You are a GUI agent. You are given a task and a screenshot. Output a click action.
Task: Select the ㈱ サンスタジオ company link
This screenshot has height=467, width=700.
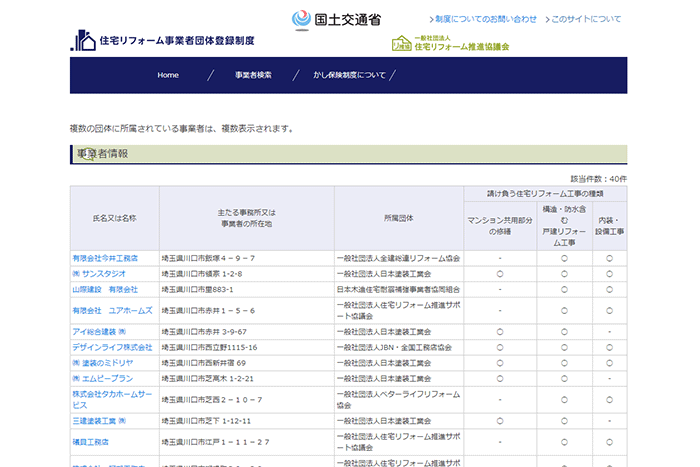pos(98,273)
